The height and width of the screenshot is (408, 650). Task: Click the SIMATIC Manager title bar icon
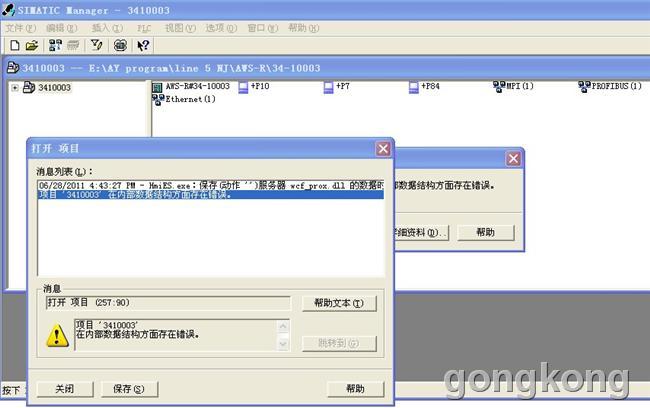[x=8, y=10]
